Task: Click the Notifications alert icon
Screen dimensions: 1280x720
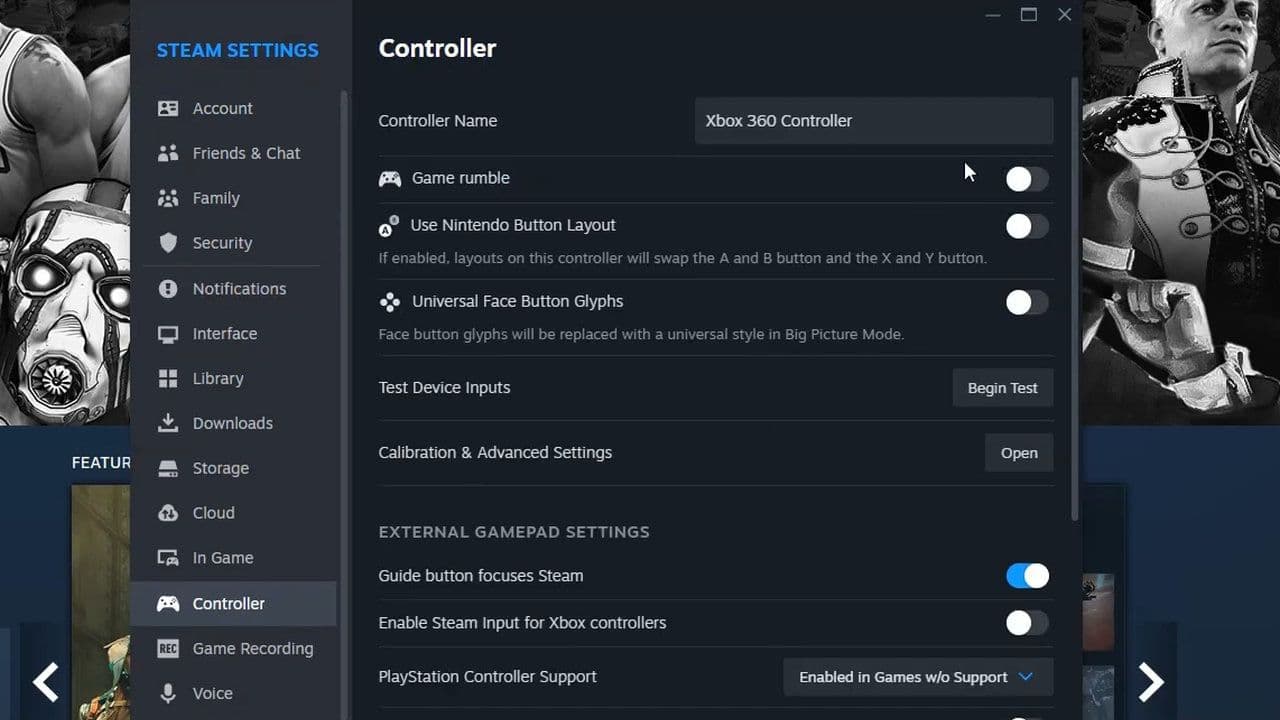Action: tap(168, 289)
